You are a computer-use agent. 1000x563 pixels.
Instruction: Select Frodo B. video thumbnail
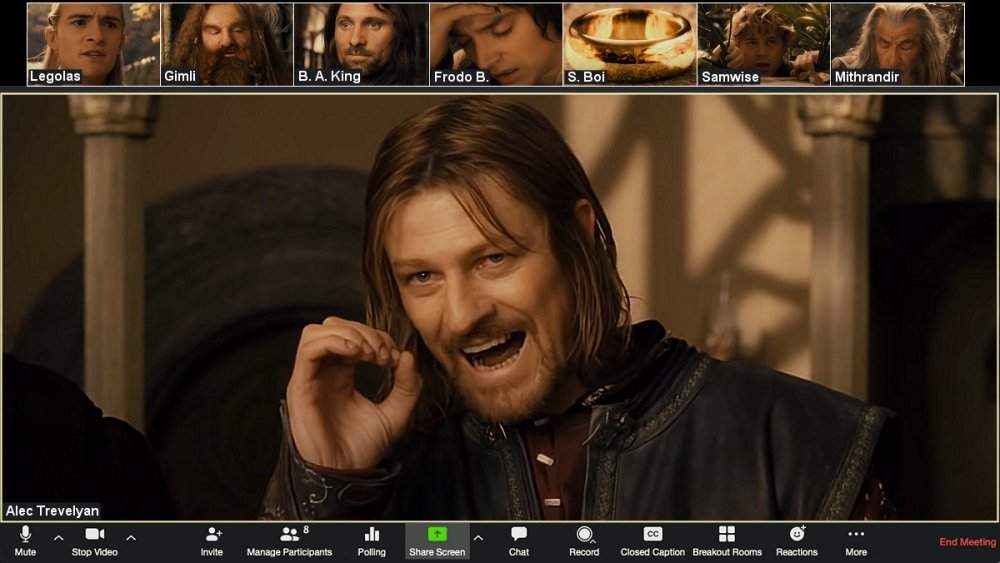pyautogui.click(x=496, y=44)
